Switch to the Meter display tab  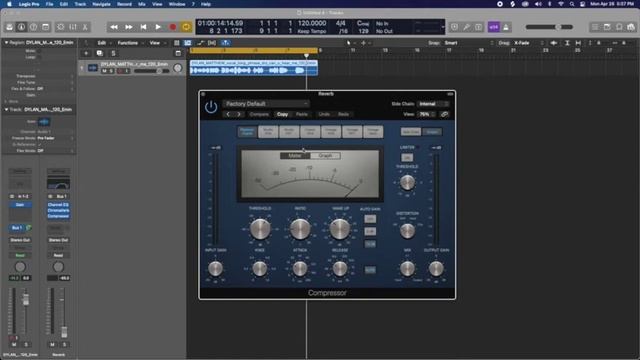click(295, 156)
